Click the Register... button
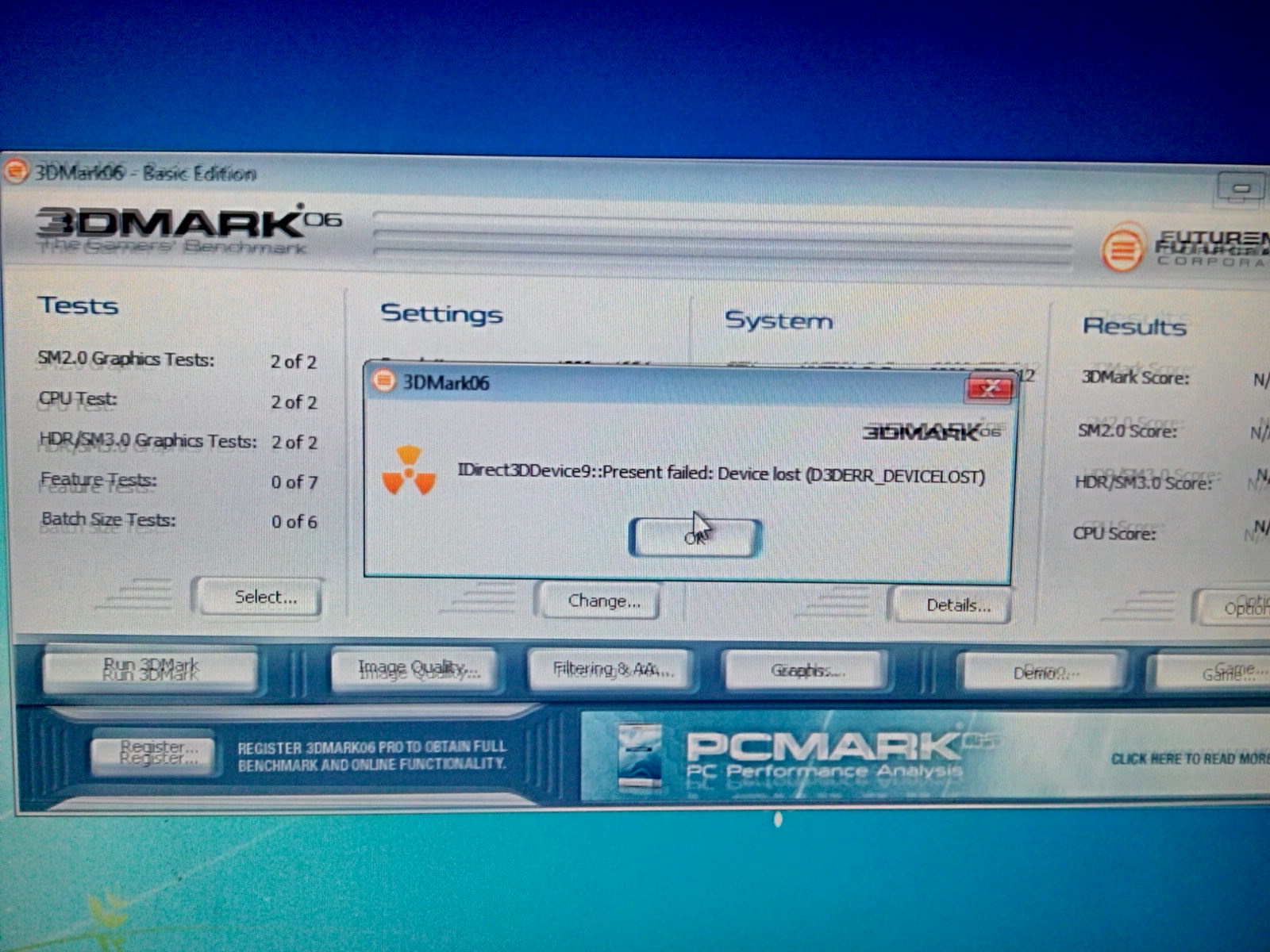This screenshot has height=952, width=1270. (153, 751)
